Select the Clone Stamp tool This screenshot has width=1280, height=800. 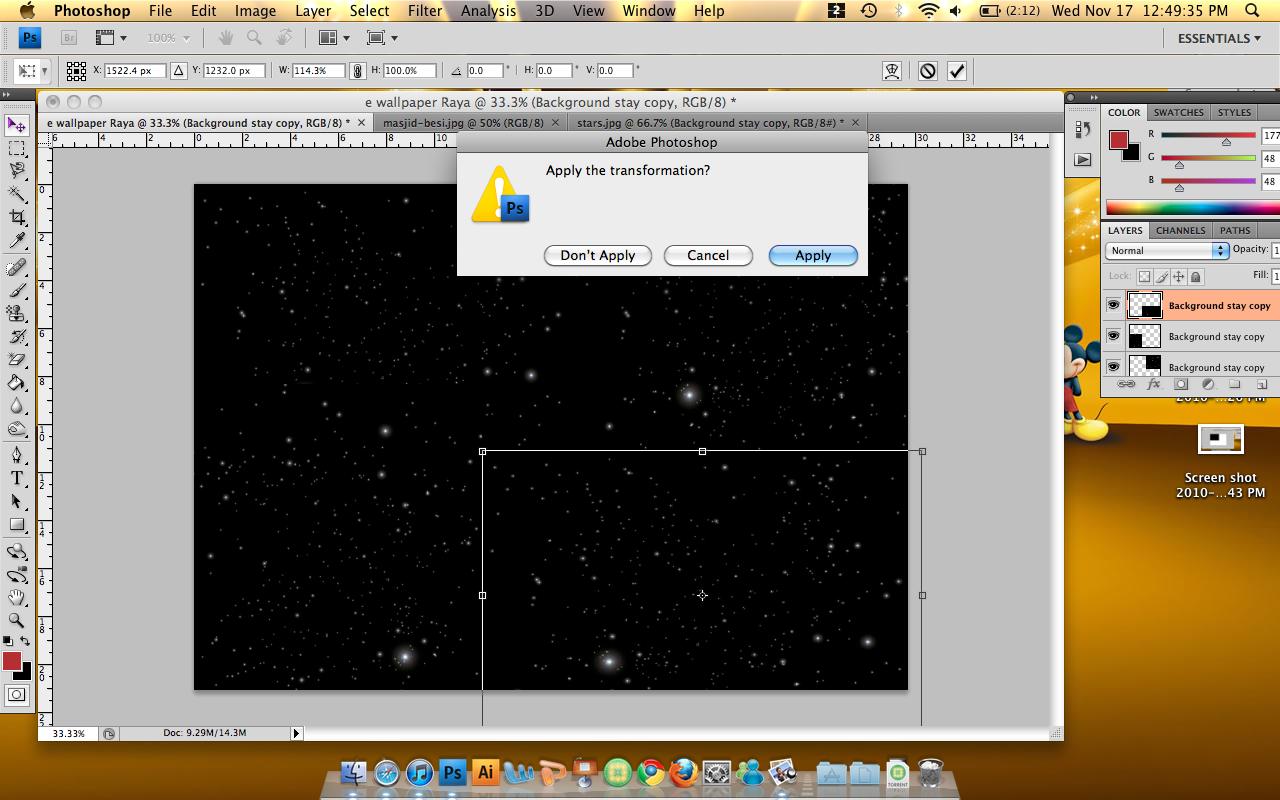(17, 313)
